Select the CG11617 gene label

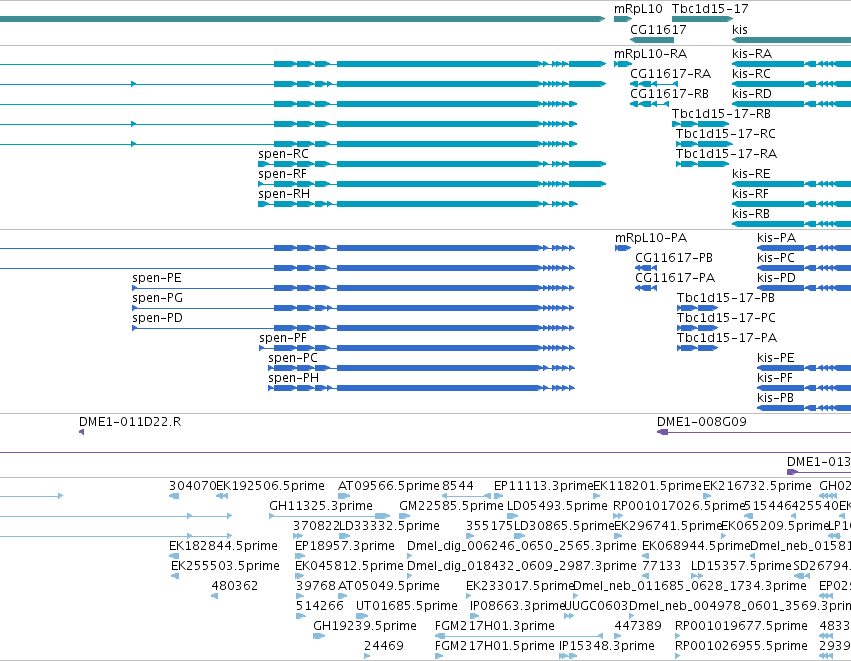tap(658, 29)
